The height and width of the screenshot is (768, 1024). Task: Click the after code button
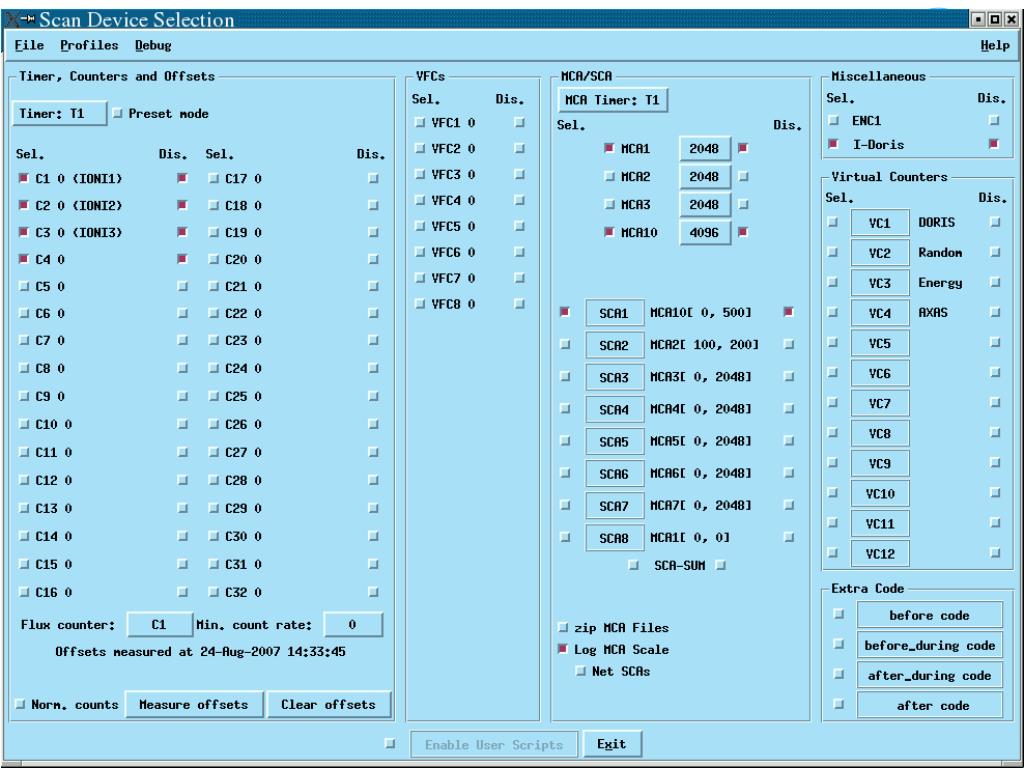pos(930,705)
